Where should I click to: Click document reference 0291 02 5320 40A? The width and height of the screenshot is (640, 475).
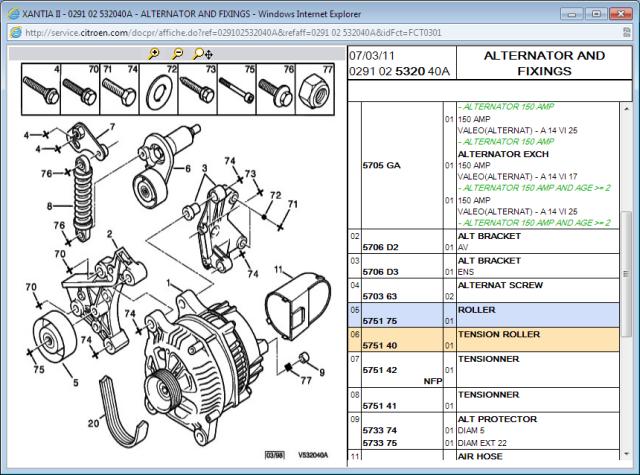(399, 71)
